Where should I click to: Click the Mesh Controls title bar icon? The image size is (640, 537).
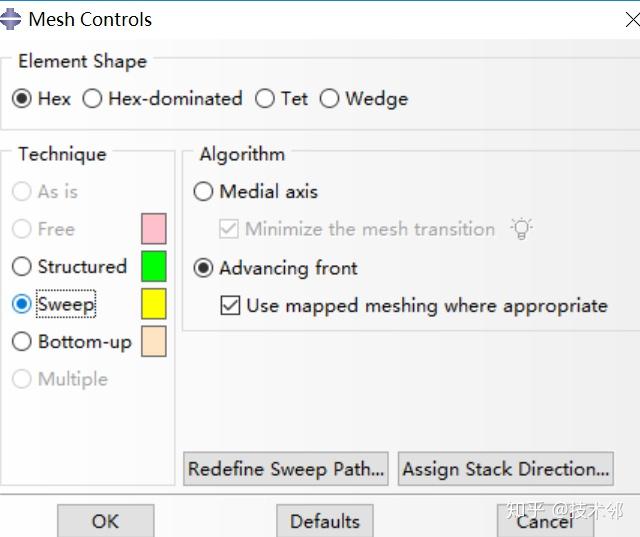point(11,18)
